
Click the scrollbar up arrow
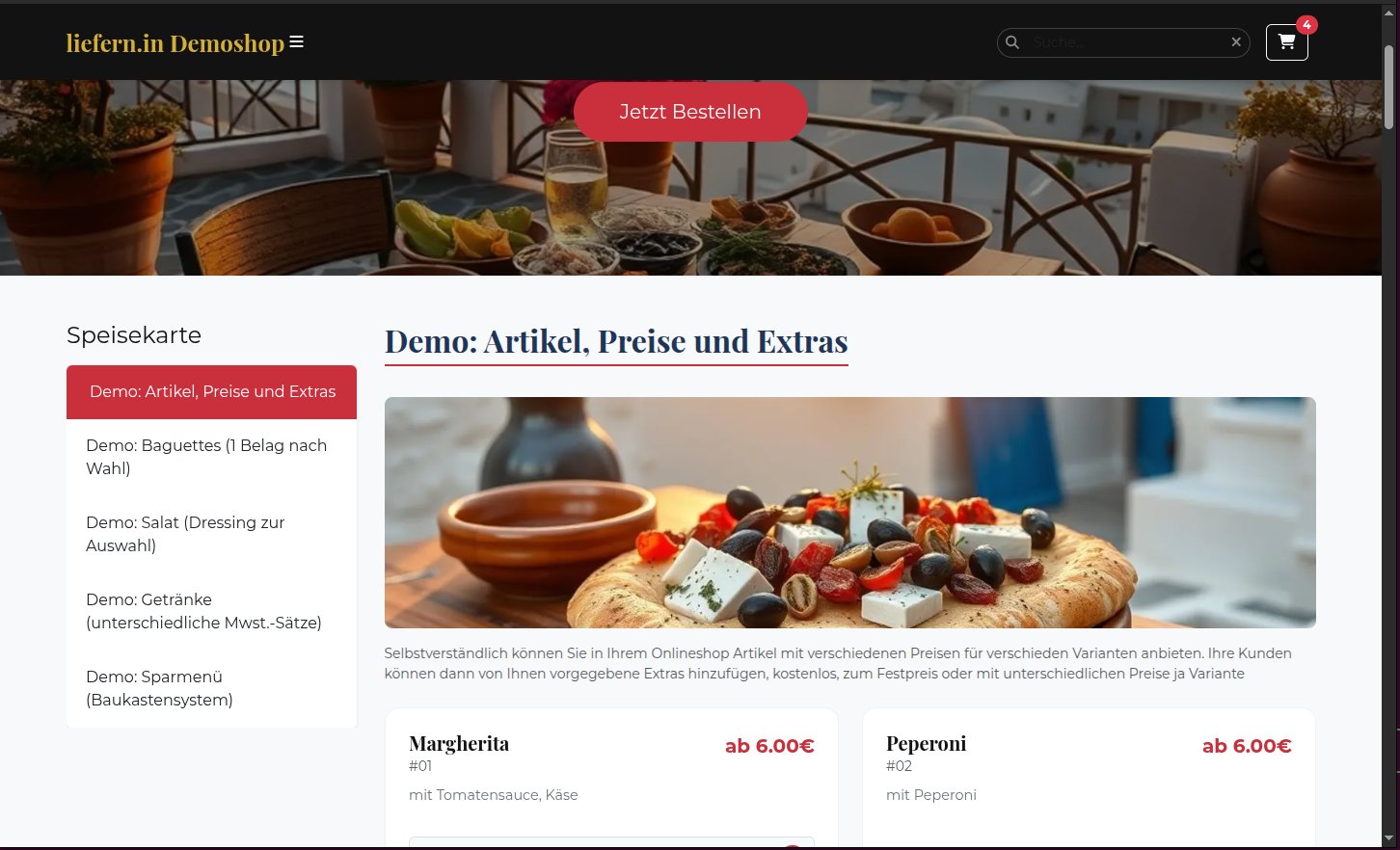(x=1389, y=13)
